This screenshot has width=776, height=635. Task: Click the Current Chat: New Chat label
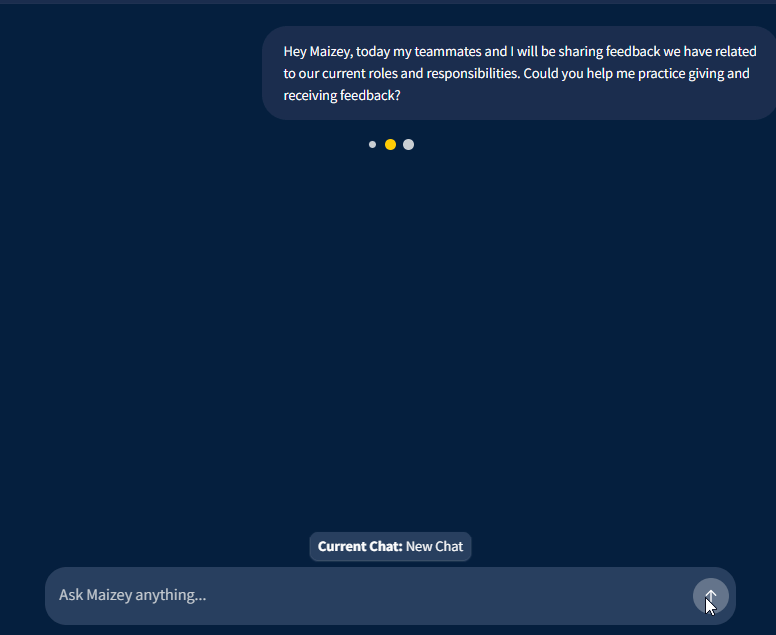(x=390, y=546)
